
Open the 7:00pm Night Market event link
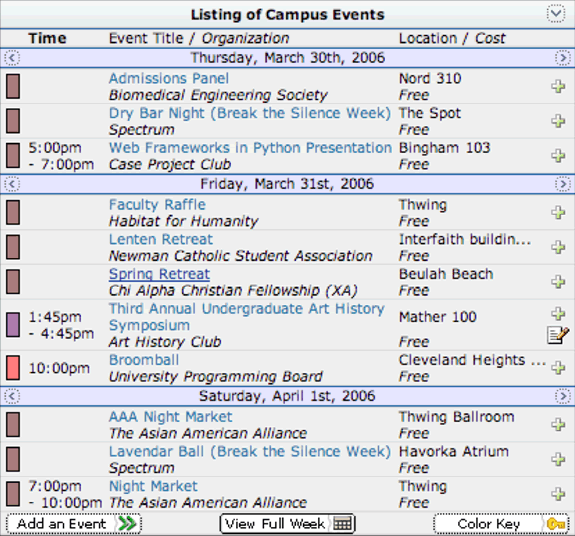153,486
